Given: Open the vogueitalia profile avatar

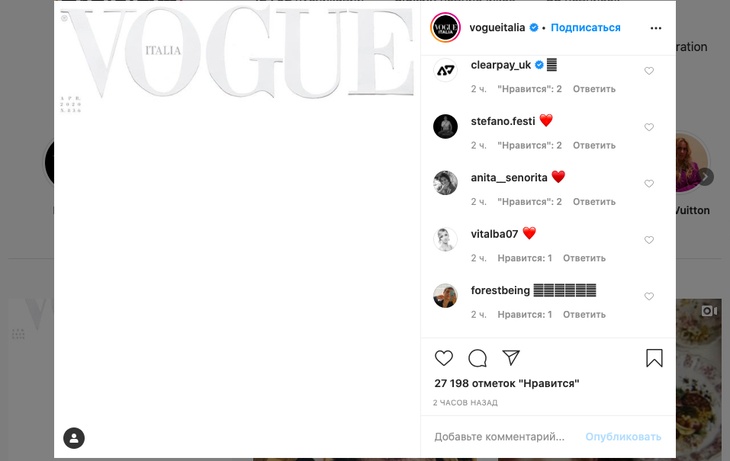Looking at the screenshot, I should [446, 28].
